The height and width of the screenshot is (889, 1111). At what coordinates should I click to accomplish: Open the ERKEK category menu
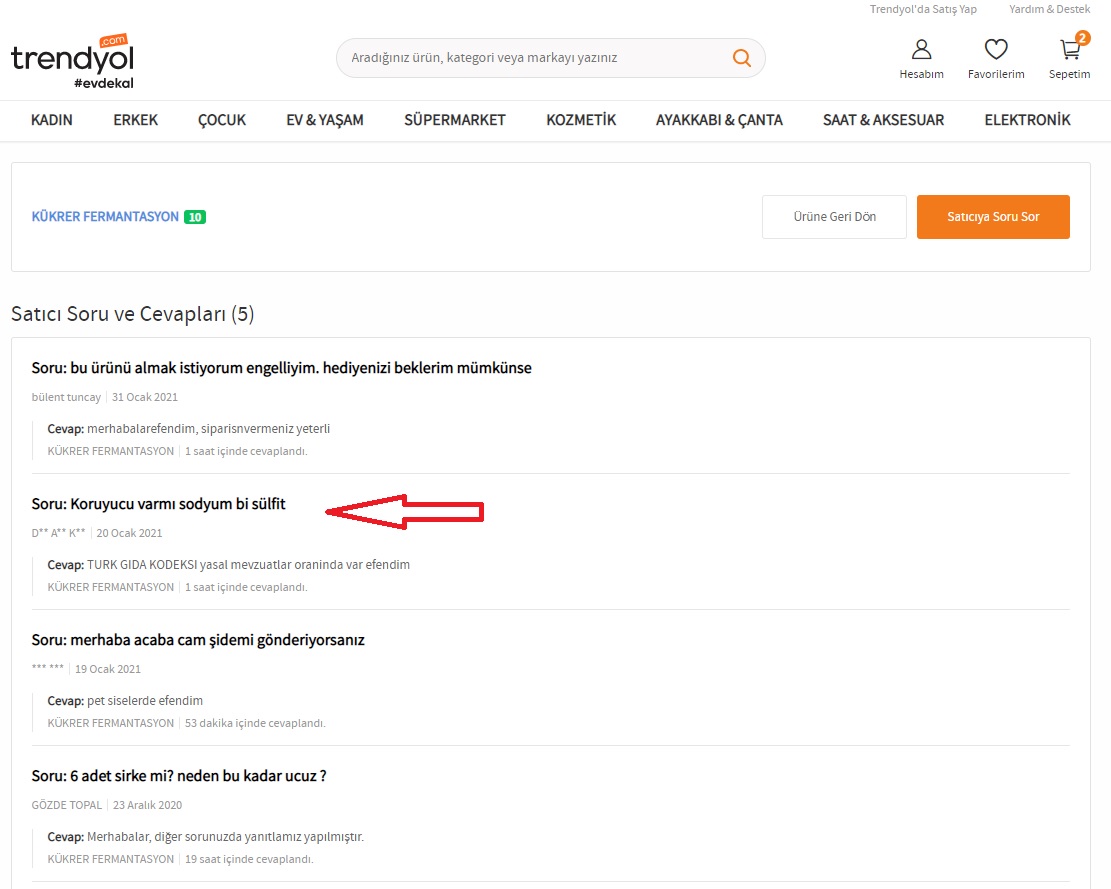135,120
